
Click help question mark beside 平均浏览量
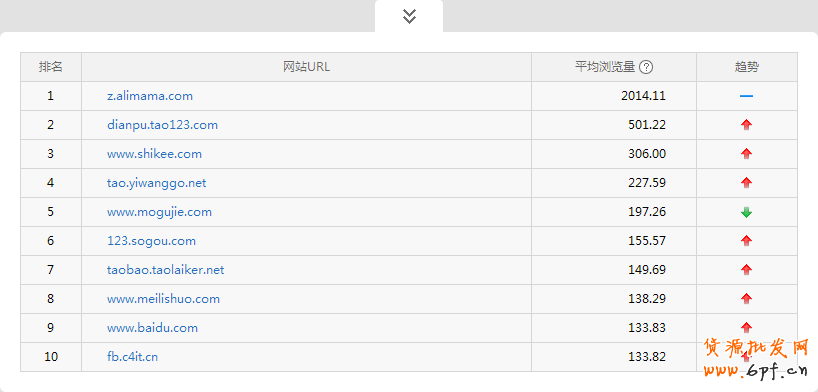click(x=646, y=67)
